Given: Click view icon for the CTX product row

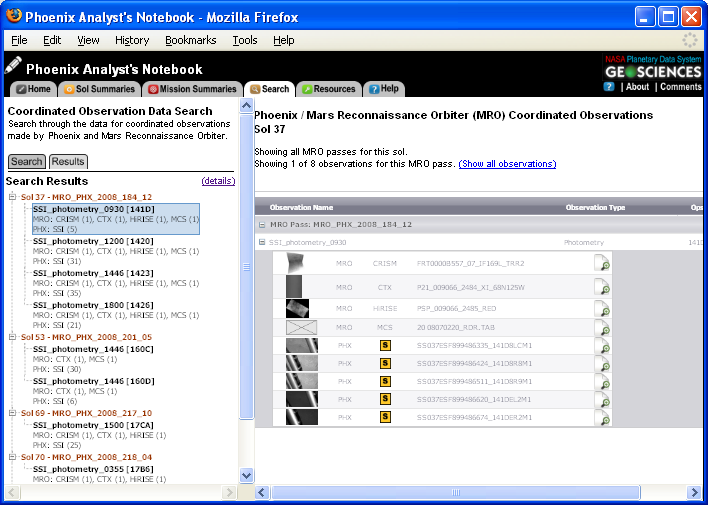Looking at the screenshot, I should click(x=602, y=287).
